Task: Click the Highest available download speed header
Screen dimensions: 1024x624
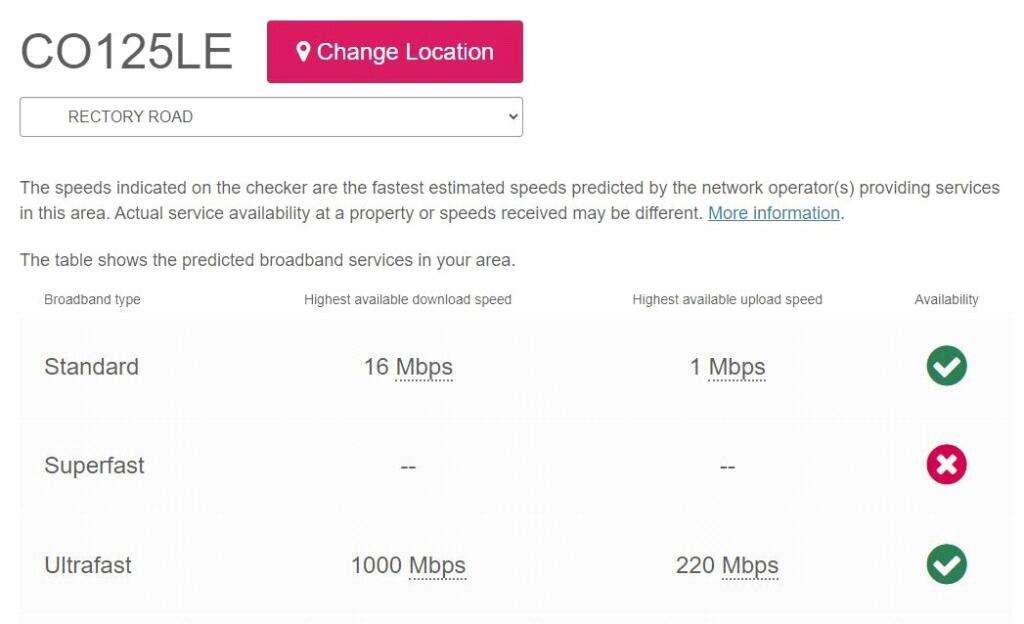Action: 407,299
